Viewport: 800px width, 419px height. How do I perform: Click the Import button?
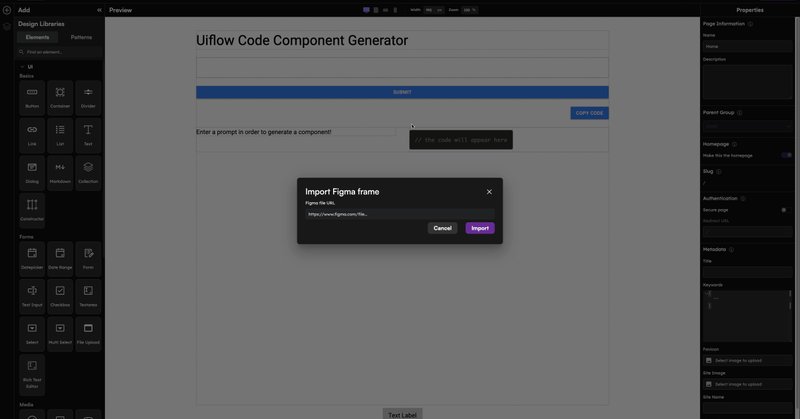(480, 228)
